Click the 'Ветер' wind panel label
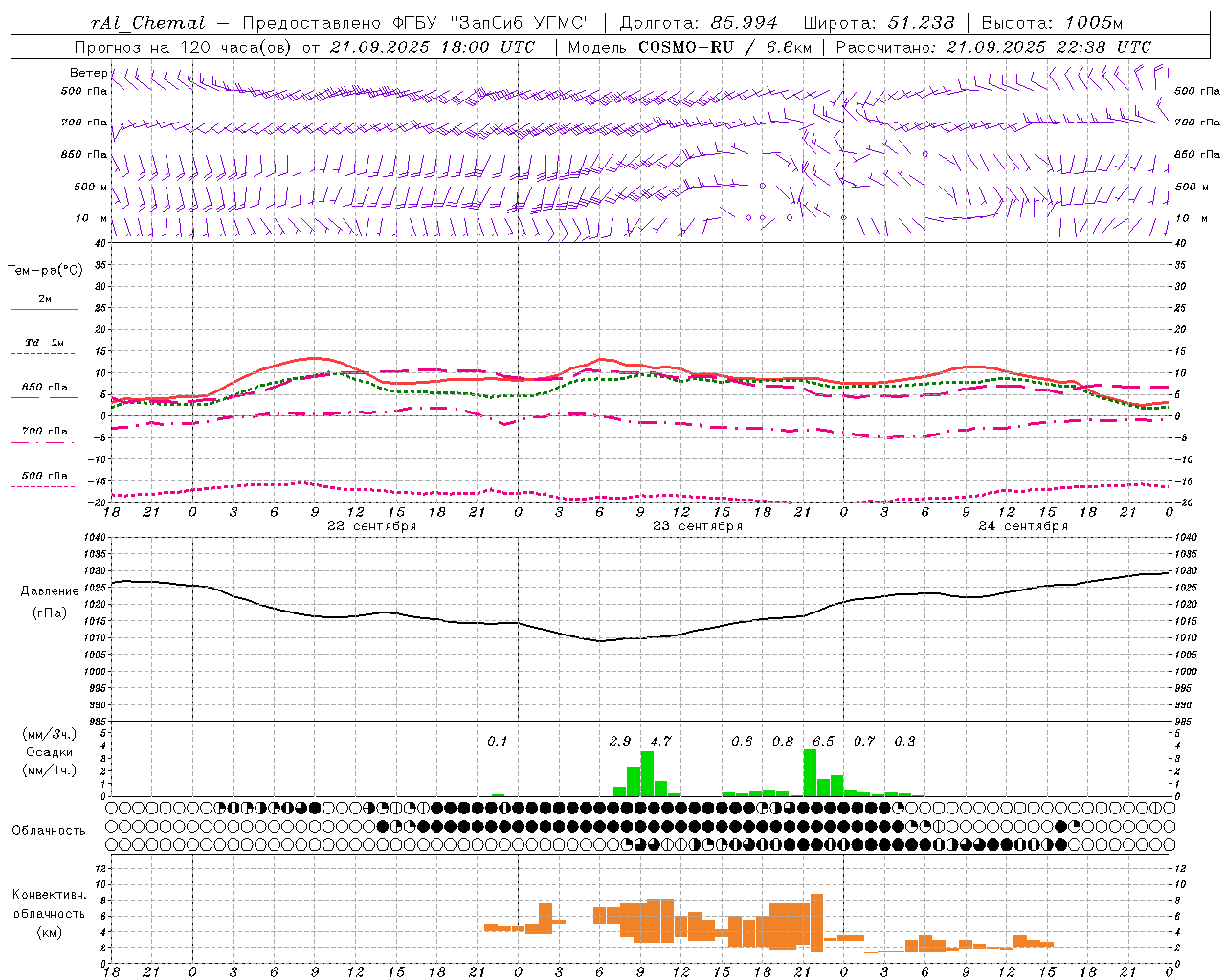The image size is (1225, 980). point(89,73)
